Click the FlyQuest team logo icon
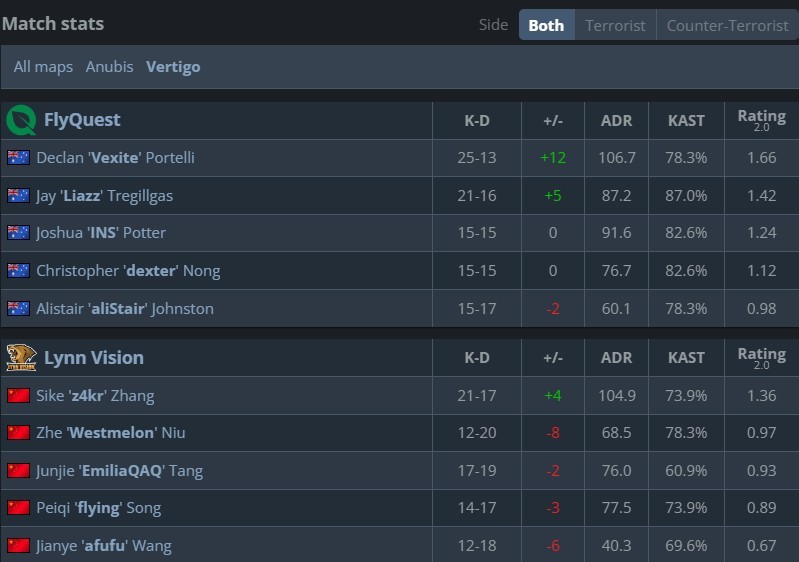This screenshot has height=562, width=799. tap(21, 120)
